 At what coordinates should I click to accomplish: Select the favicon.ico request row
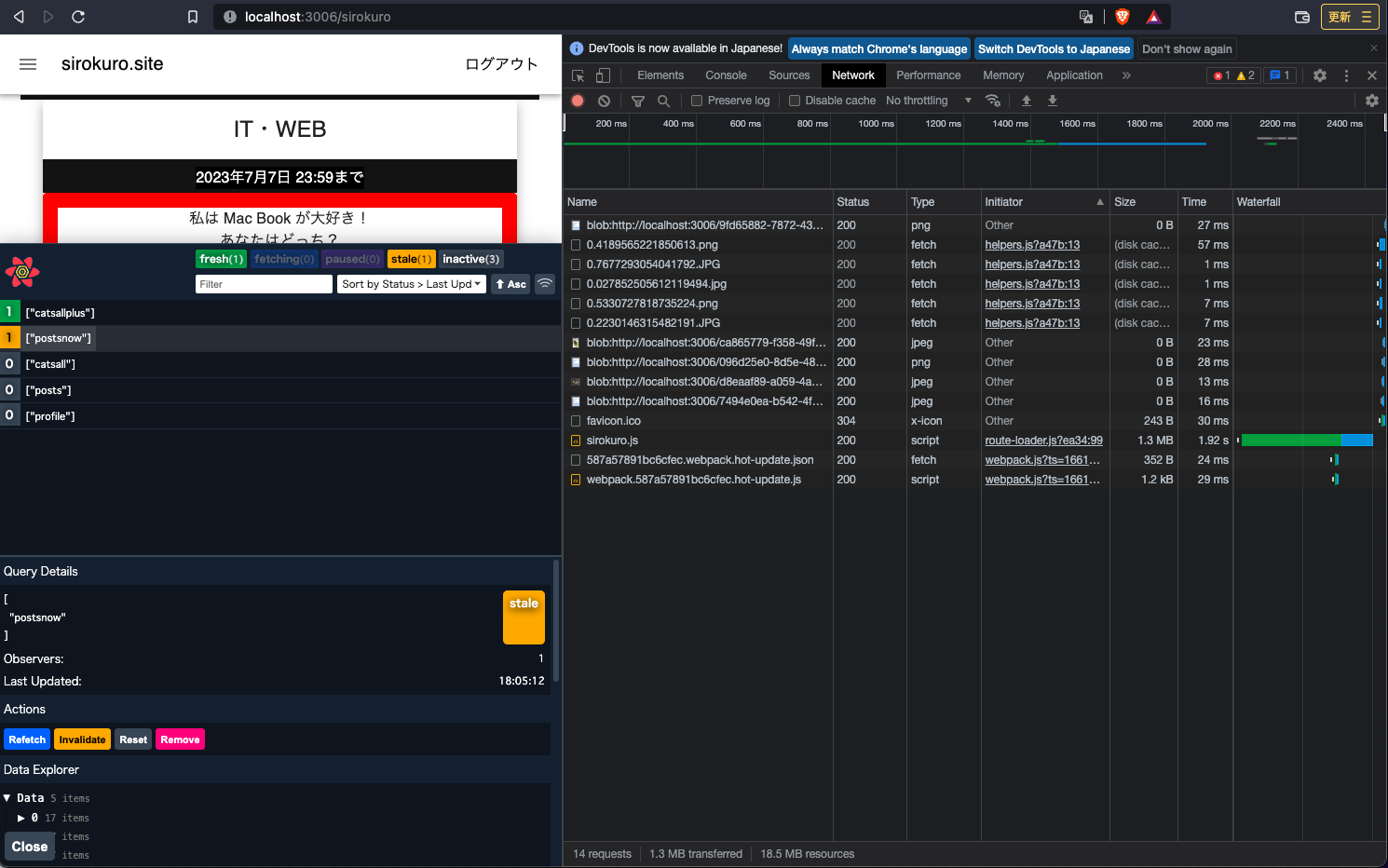coord(974,421)
